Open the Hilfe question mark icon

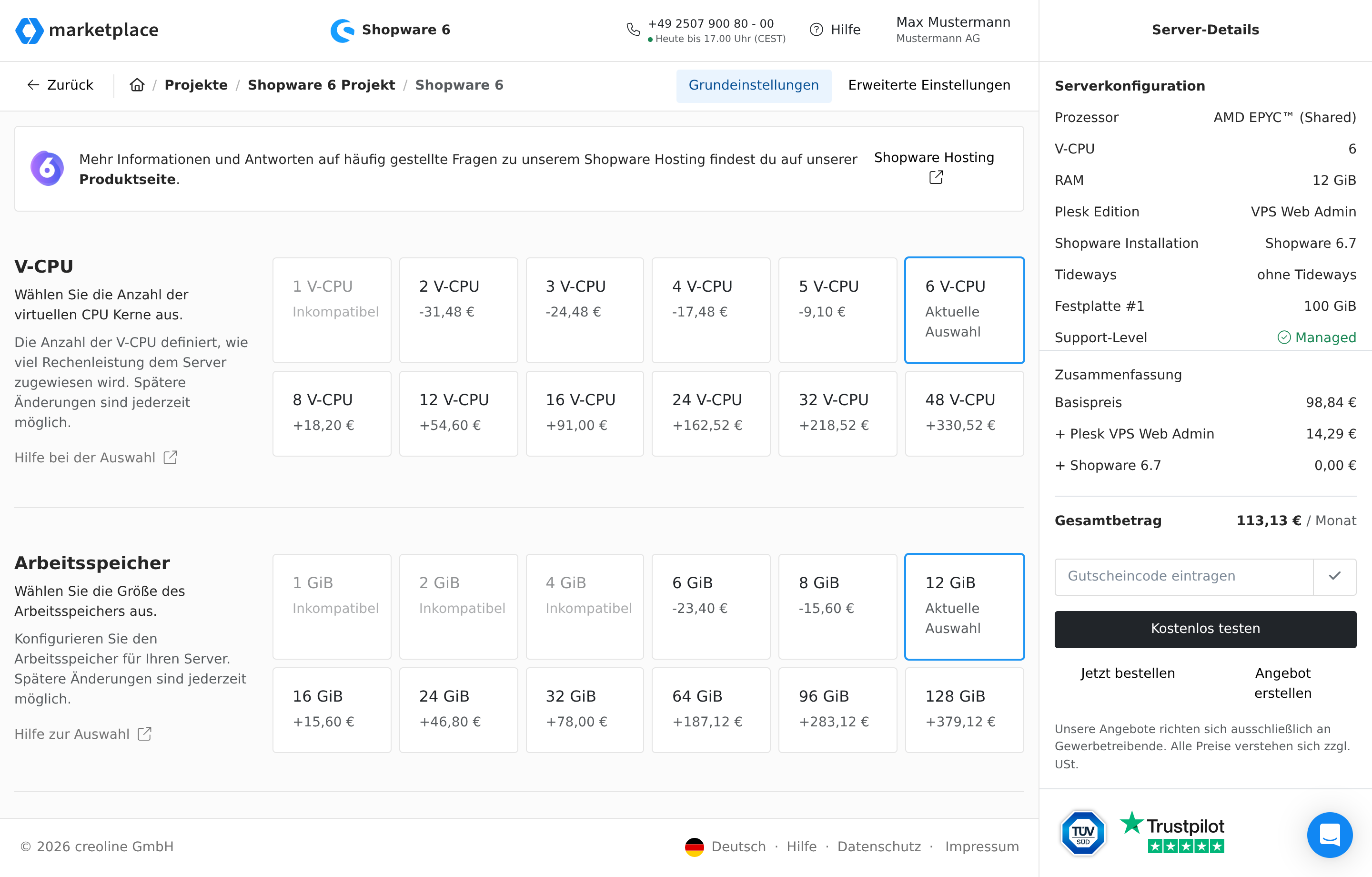click(816, 30)
